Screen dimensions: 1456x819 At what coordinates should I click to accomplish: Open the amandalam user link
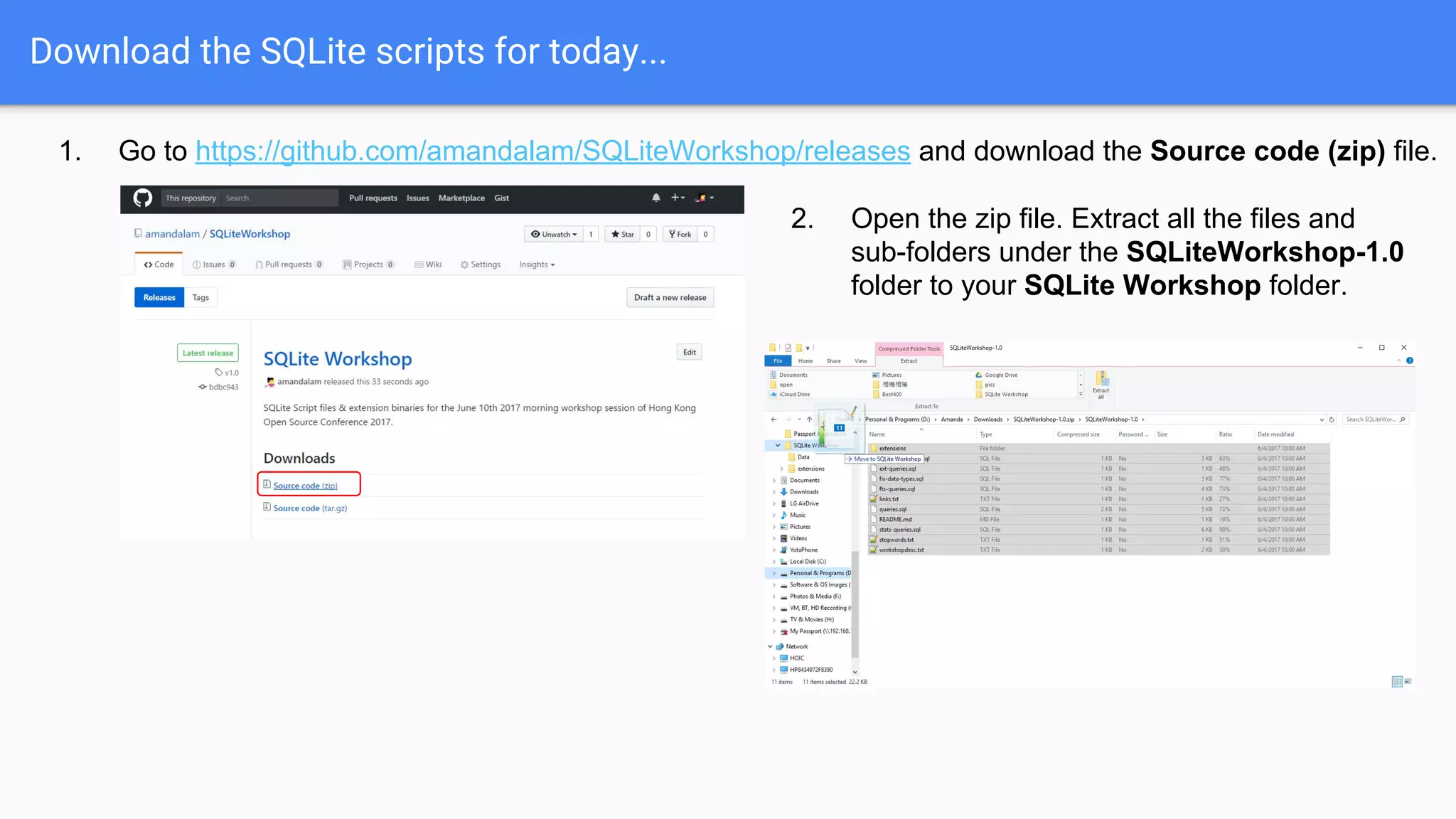click(x=172, y=234)
